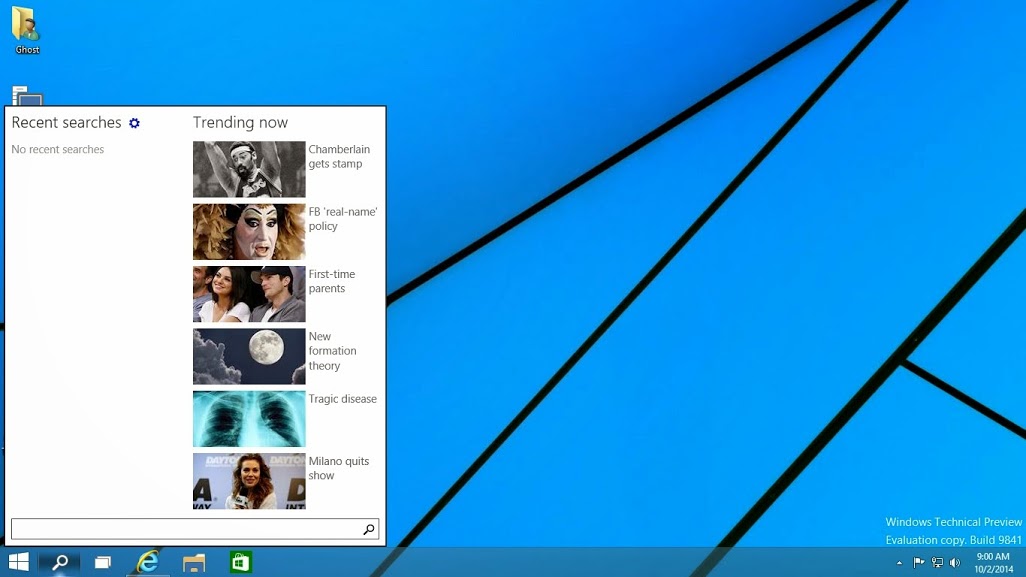
Task: Open the full moon trending thumbnail
Action: [249, 357]
